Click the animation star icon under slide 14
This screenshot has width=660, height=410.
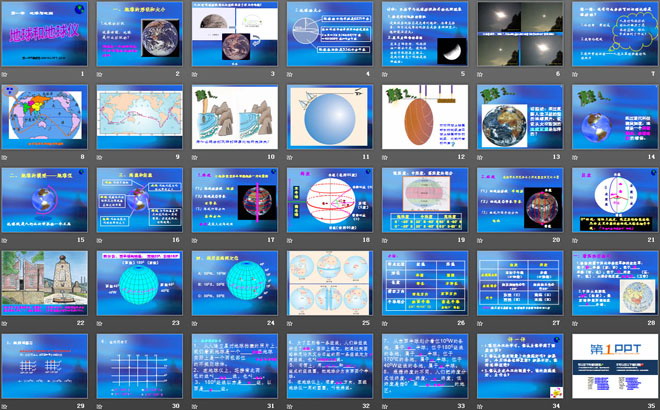[x=575, y=157]
